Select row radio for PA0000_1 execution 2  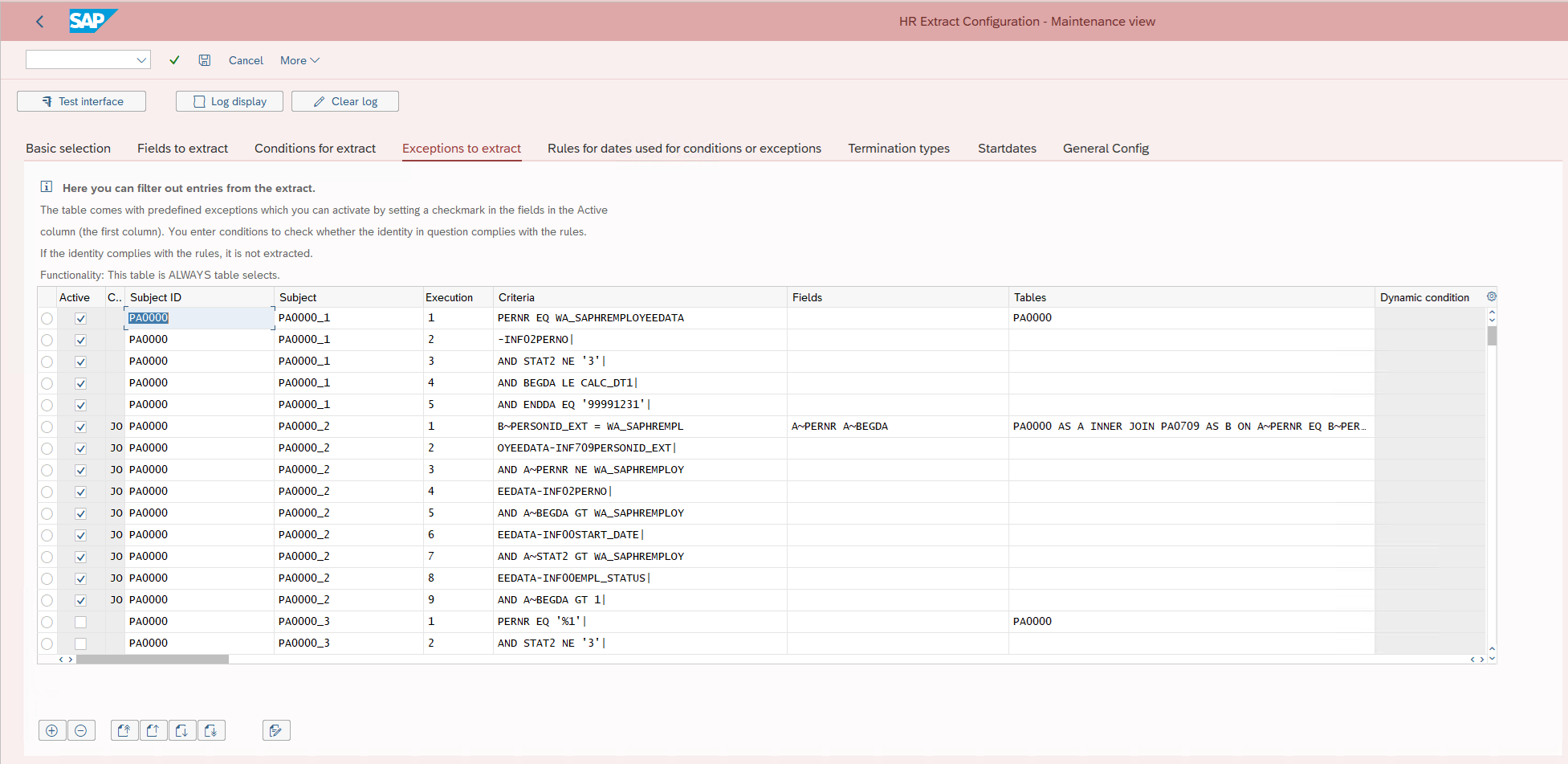[x=47, y=341]
